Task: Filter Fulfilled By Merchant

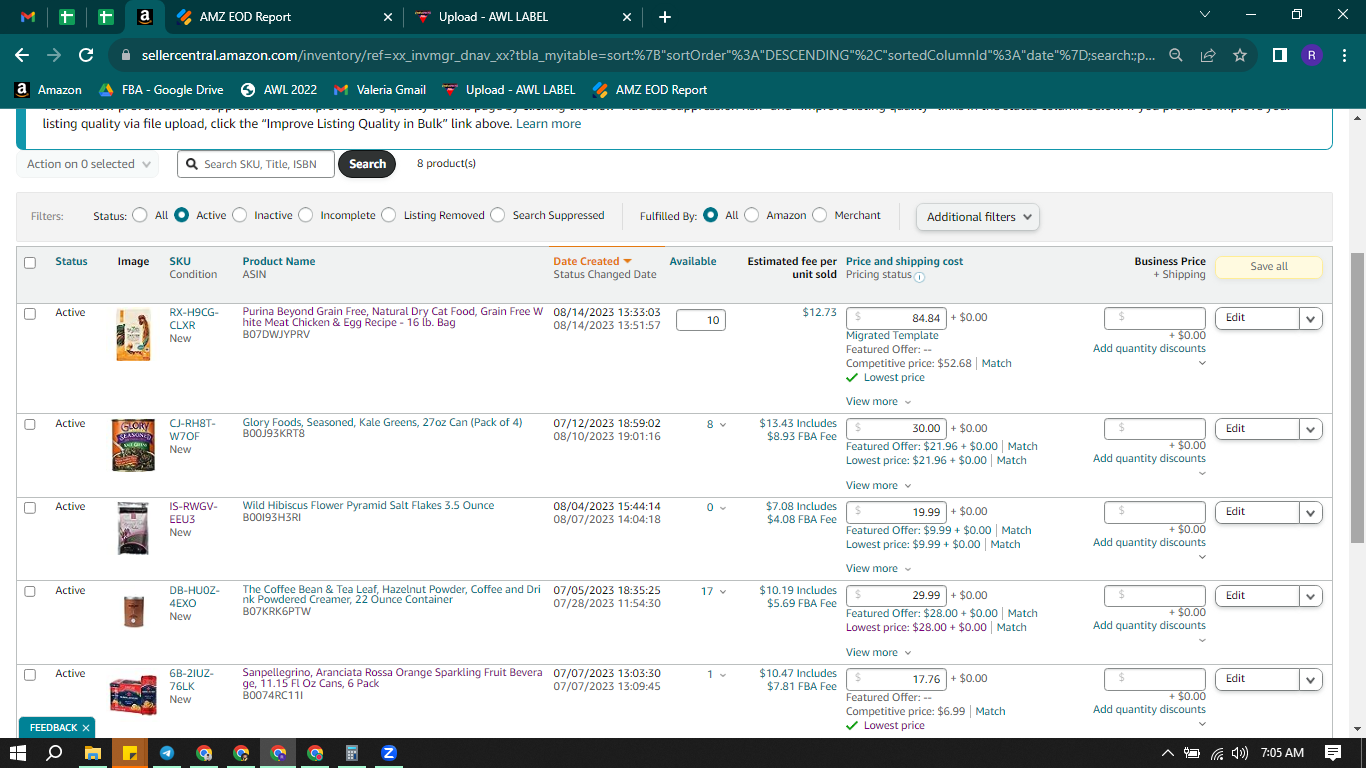Action: point(820,215)
